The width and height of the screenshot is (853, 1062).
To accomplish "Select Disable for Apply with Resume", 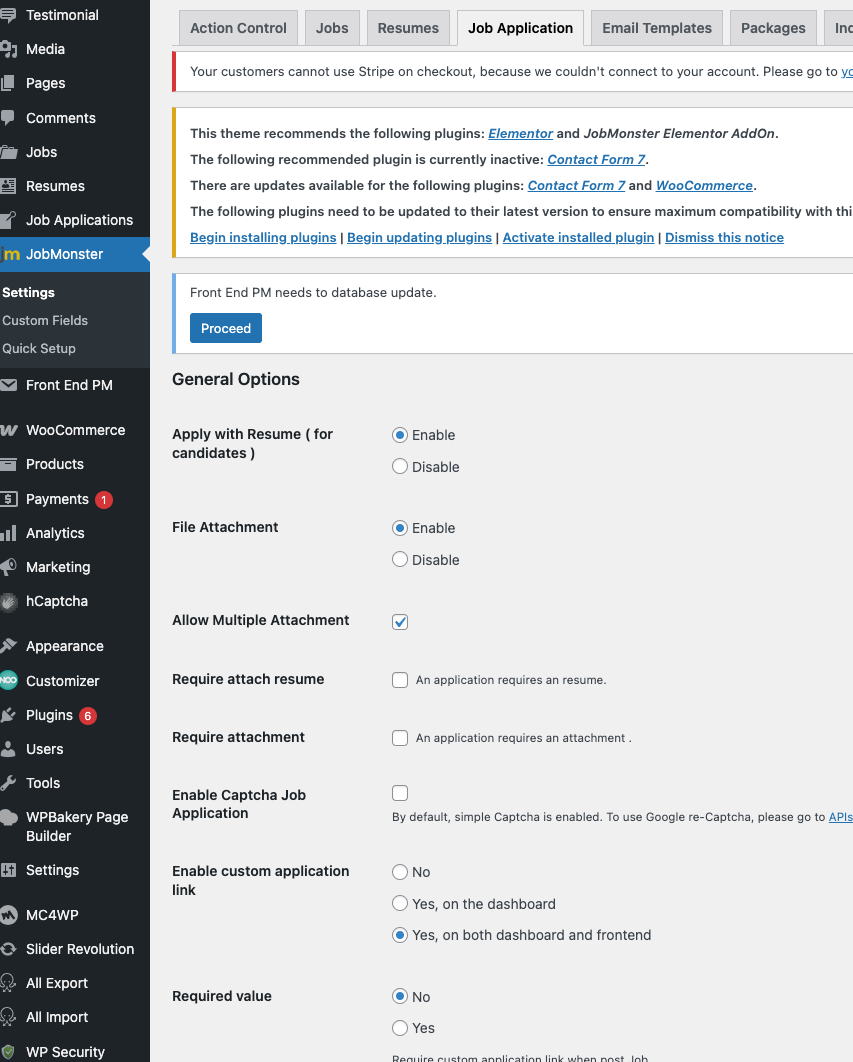I will click(x=400, y=467).
